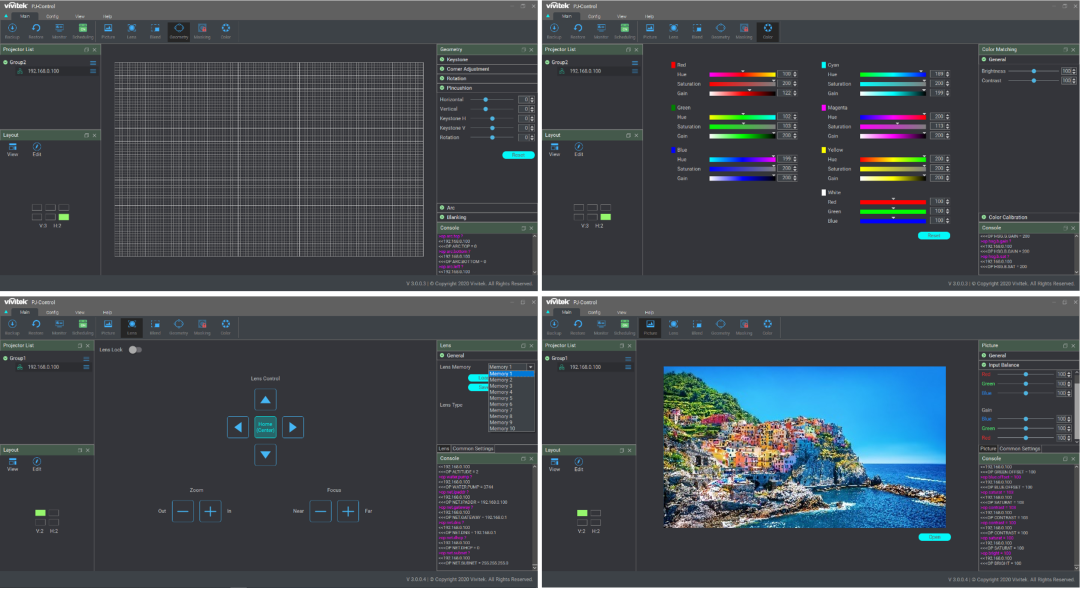Click Restore icon in the Lens window toolbar
The image size is (1080, 589).
(x=36, y=325)
